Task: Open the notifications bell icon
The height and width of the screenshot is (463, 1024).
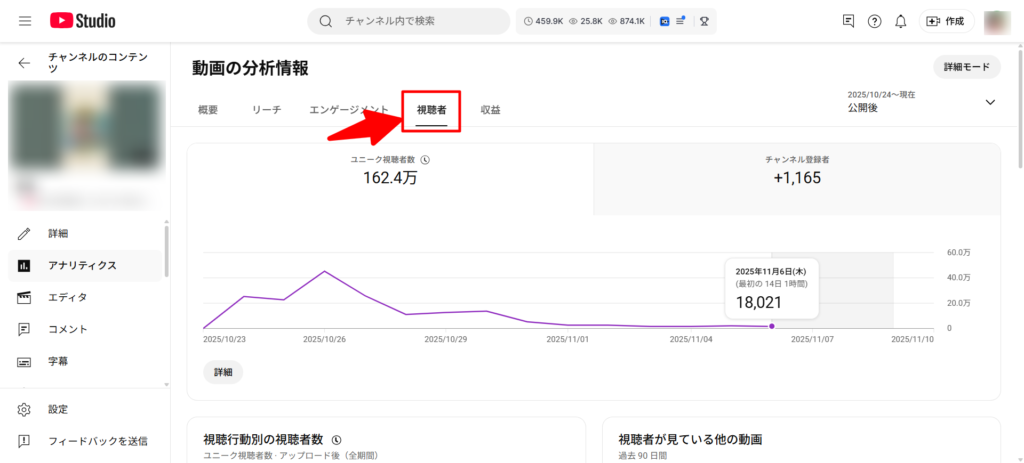Action: point(901,21)
